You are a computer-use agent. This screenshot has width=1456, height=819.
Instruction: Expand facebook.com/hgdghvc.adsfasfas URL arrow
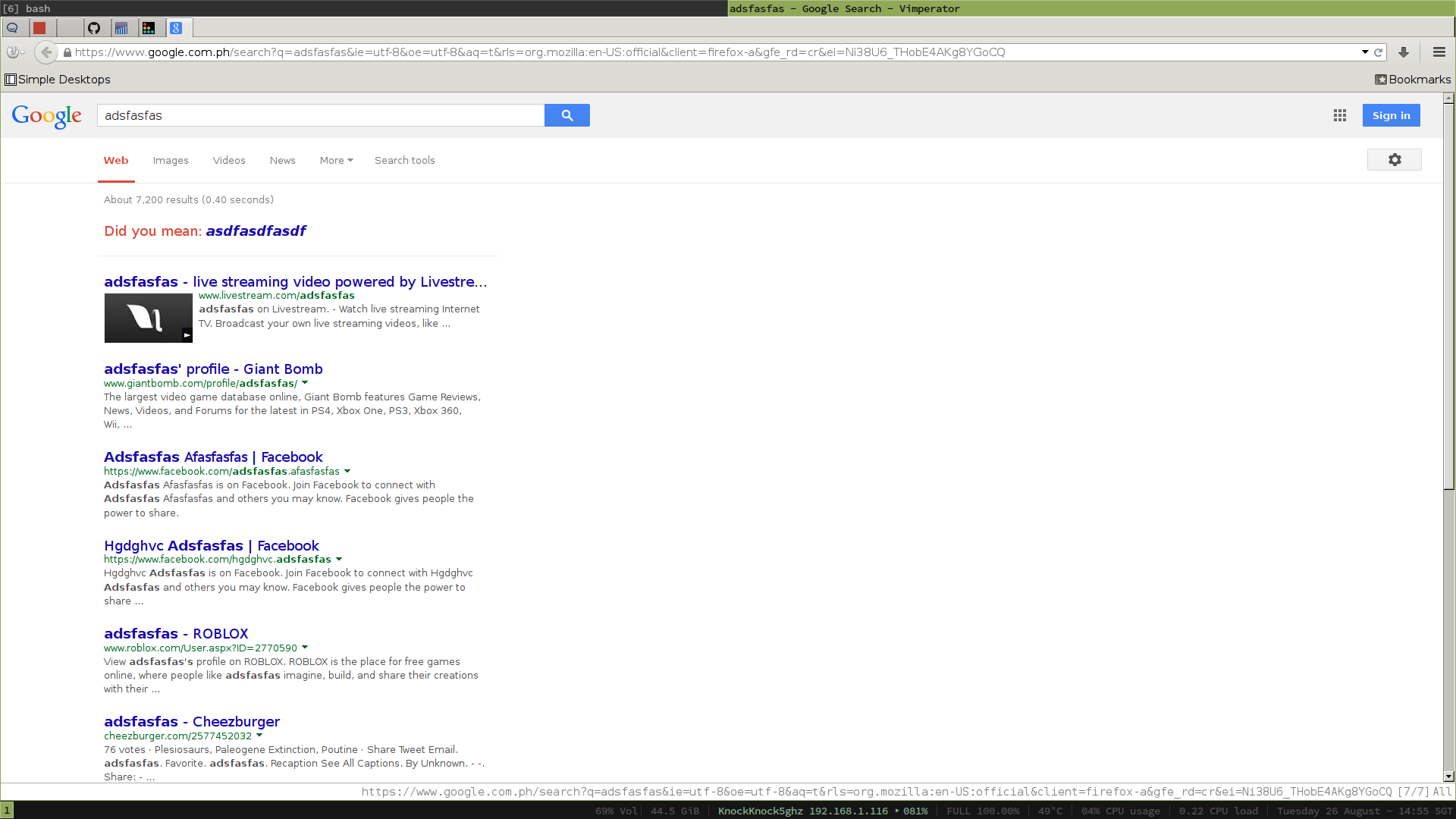click(x=339, y=559)
